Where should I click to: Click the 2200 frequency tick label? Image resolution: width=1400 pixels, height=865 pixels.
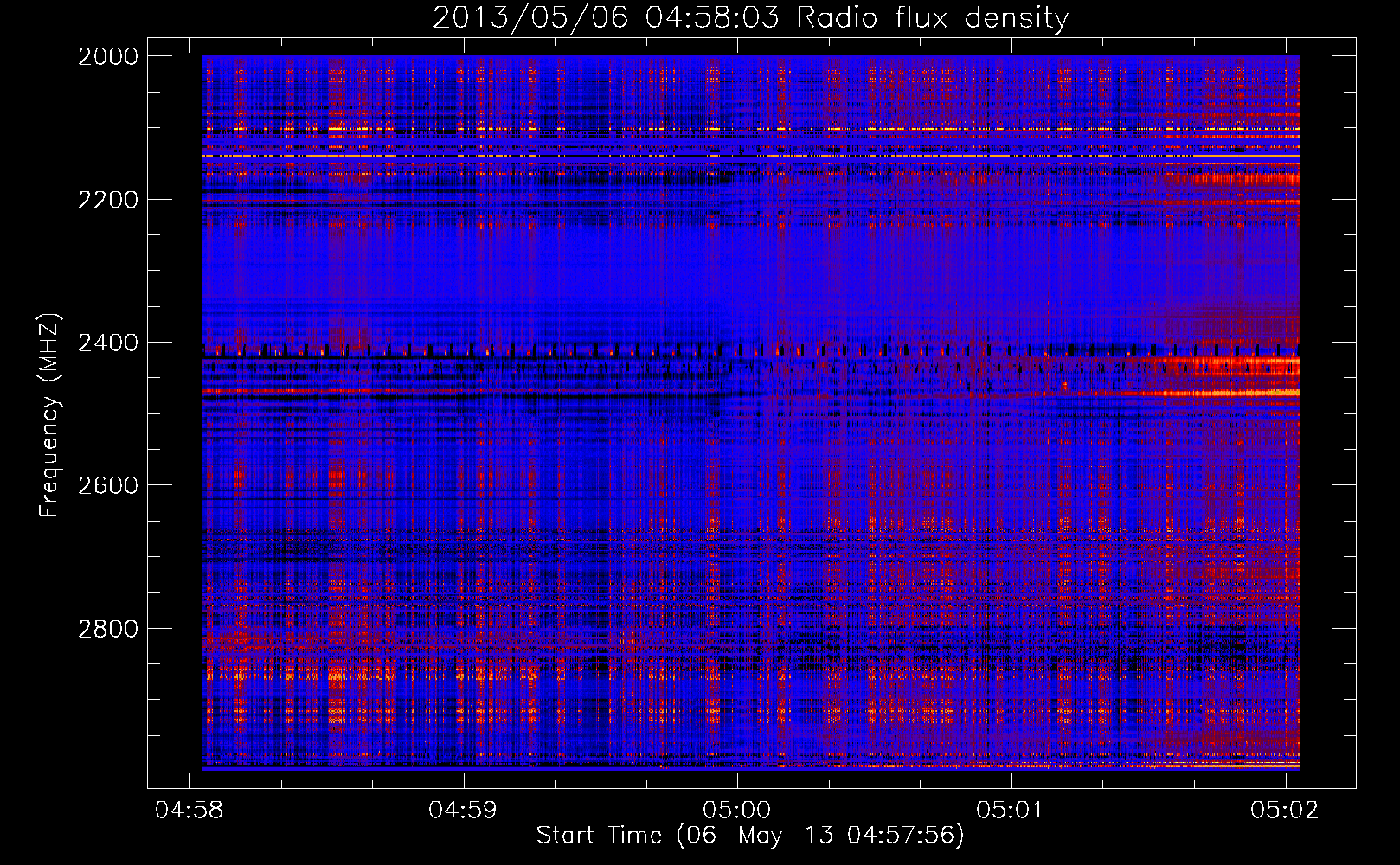pyautogui.click(x=108, y=200)
